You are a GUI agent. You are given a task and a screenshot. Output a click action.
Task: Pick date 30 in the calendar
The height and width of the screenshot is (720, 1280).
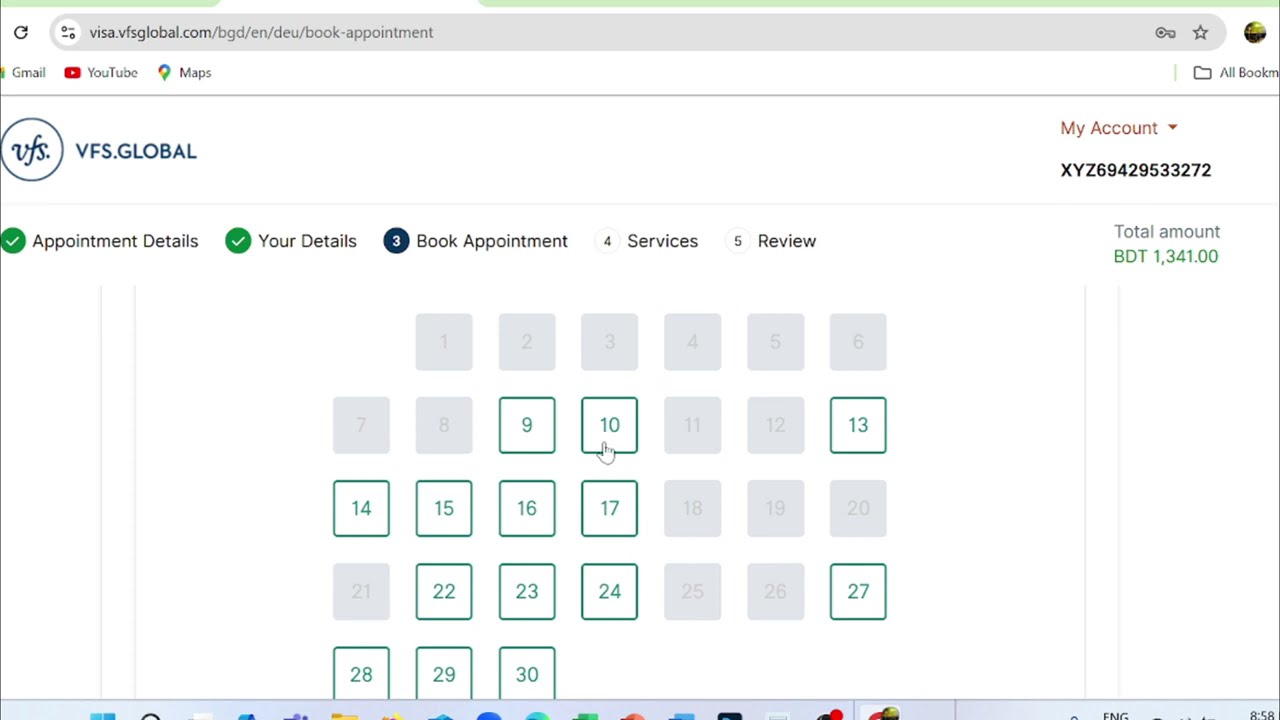(x=527, y=673)
